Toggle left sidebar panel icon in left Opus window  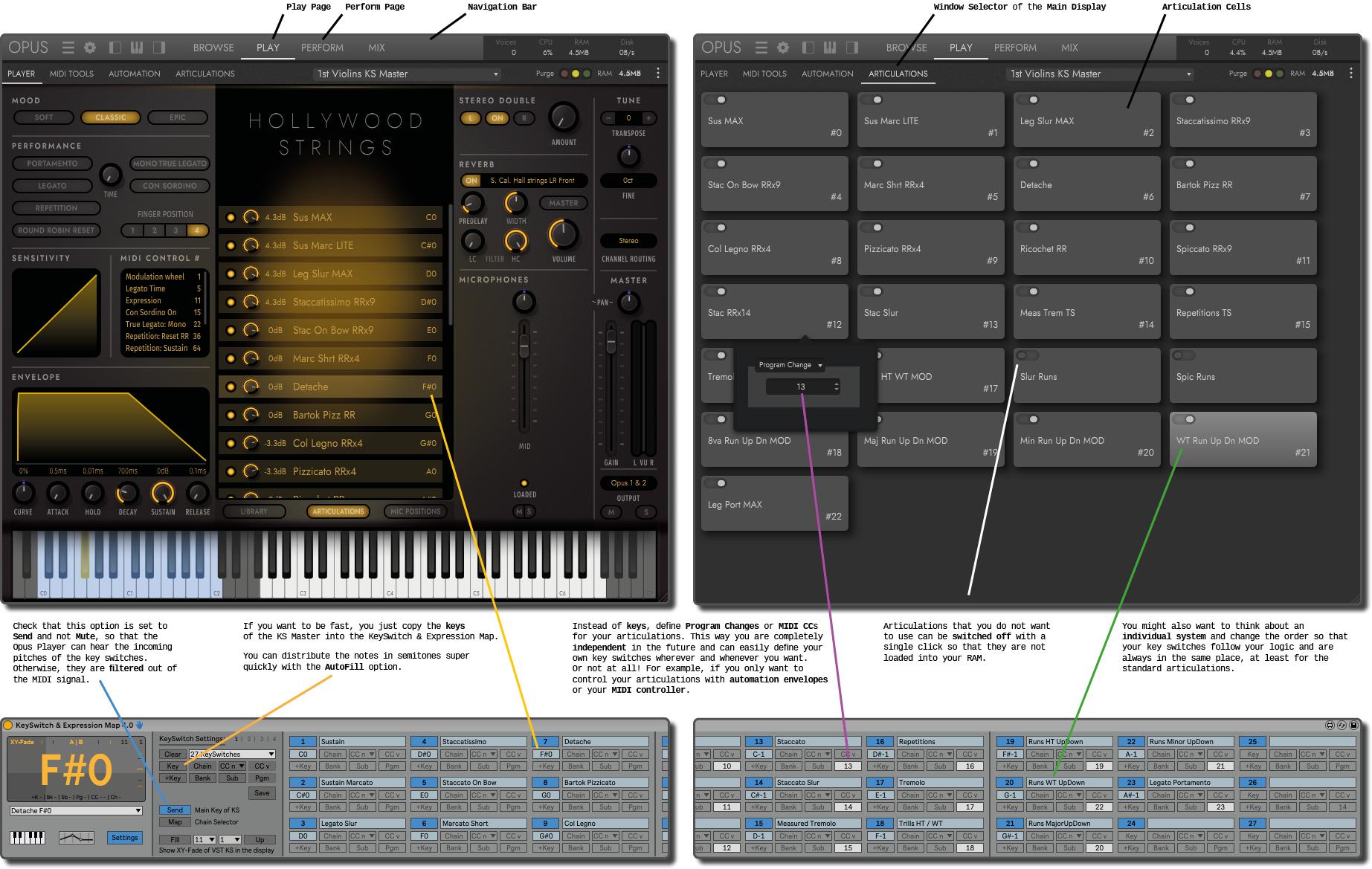(x=115, y=48)
